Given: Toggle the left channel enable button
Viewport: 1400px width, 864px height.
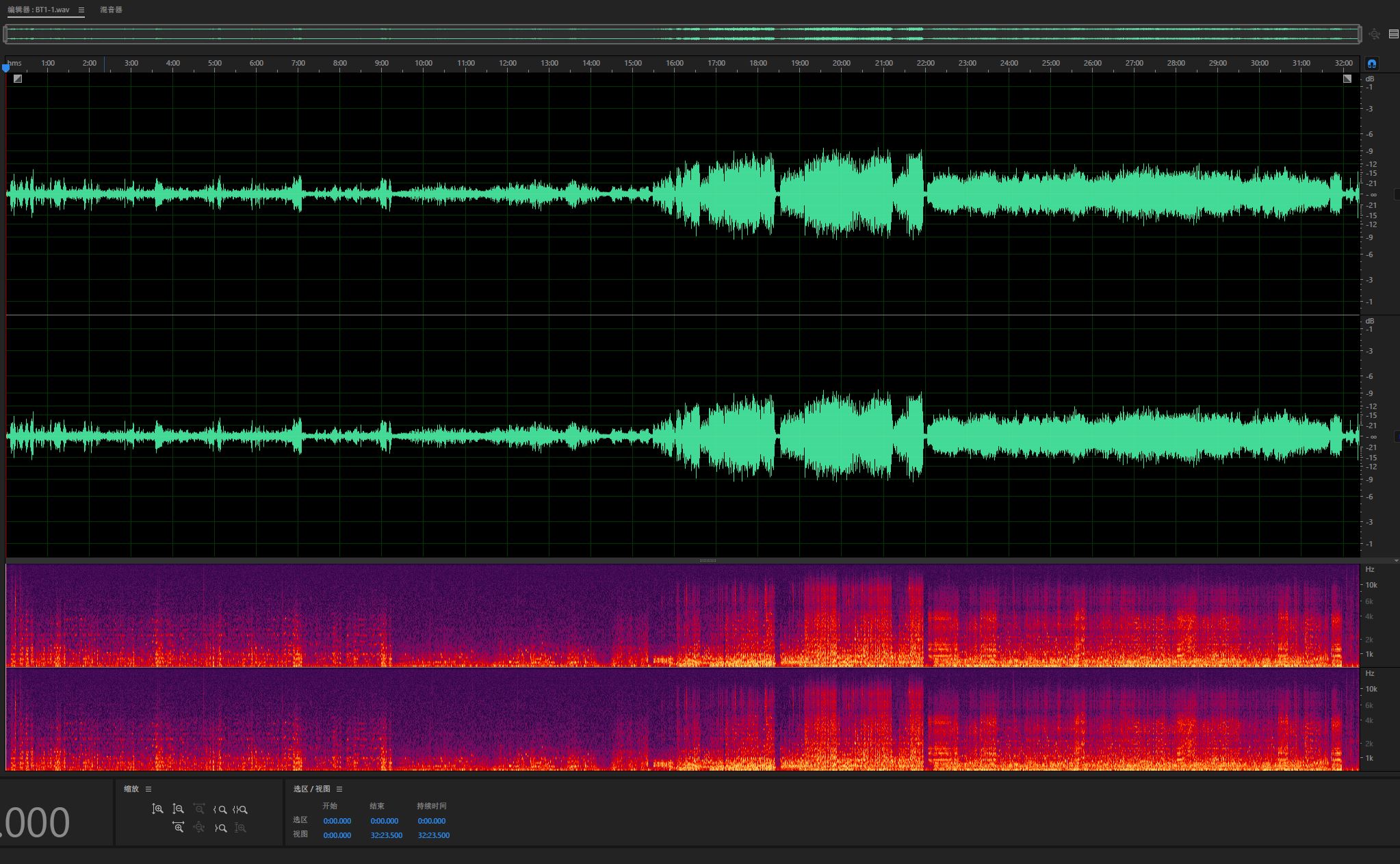Looking at the screenshot, I should 1397,195.
